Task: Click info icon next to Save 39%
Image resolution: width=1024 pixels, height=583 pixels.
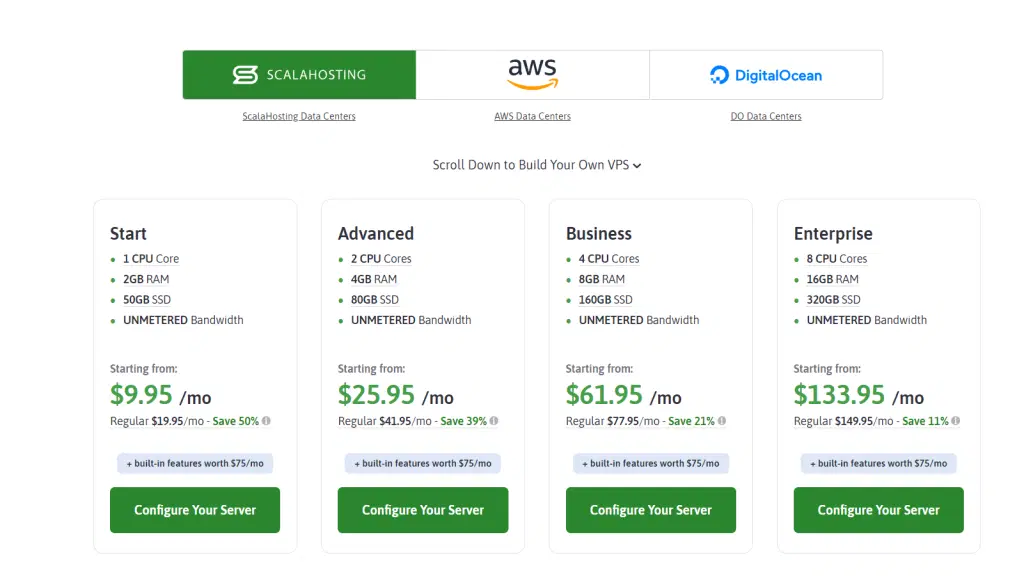Action: click(x=494, y=421)
